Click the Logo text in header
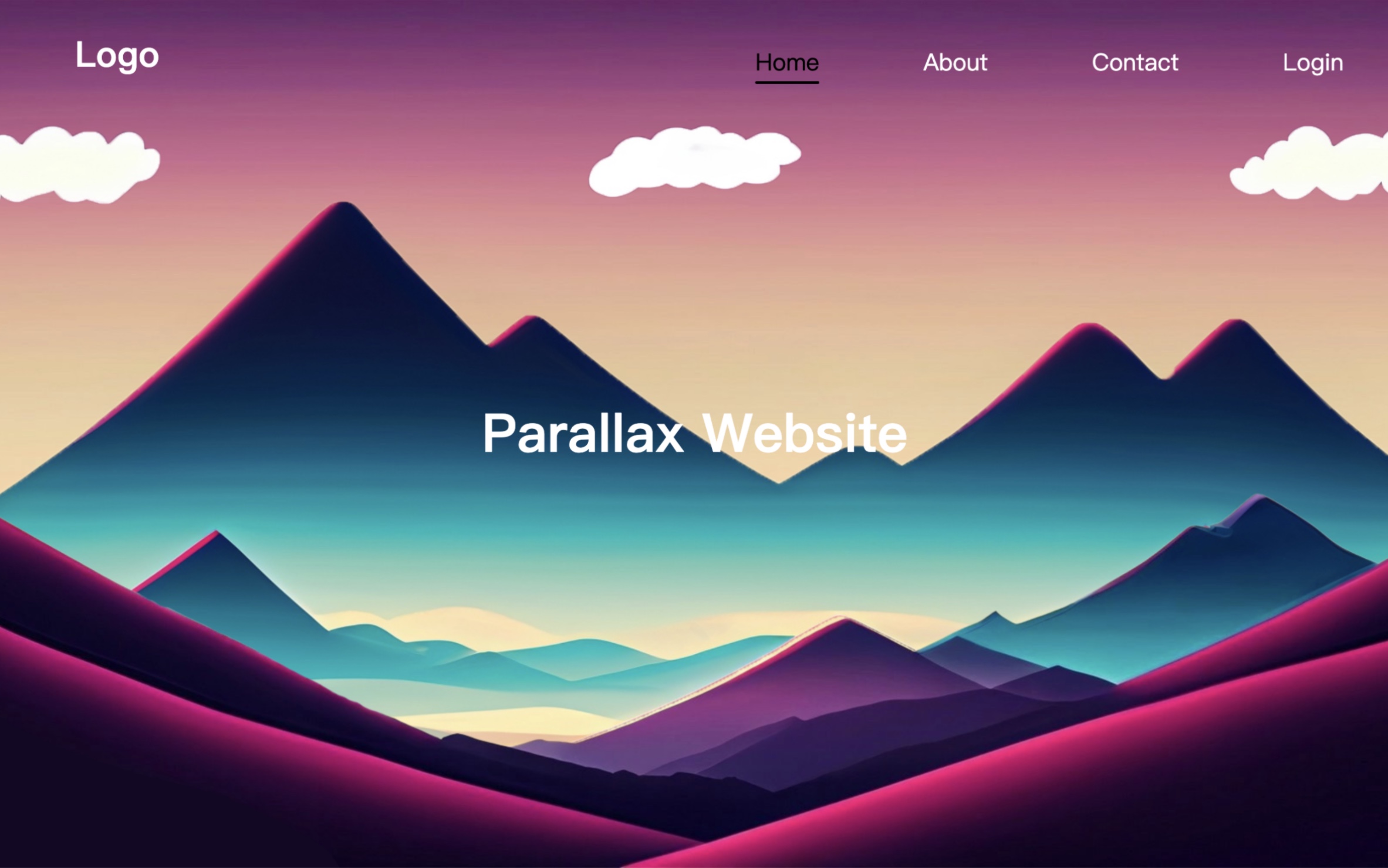Viewport: 1388px width, 868px height. point(115,55)
